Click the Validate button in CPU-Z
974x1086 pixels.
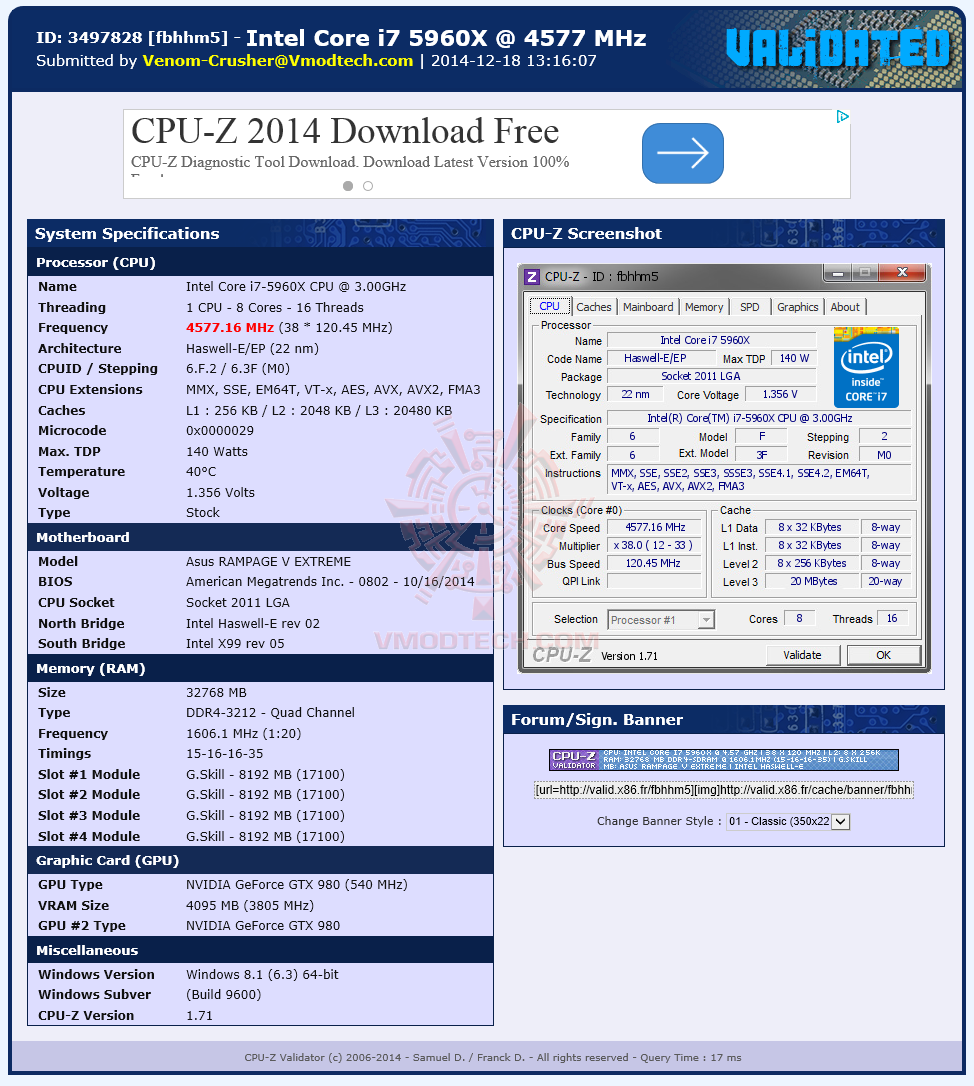pyautogui.click(x=802, y=655)
